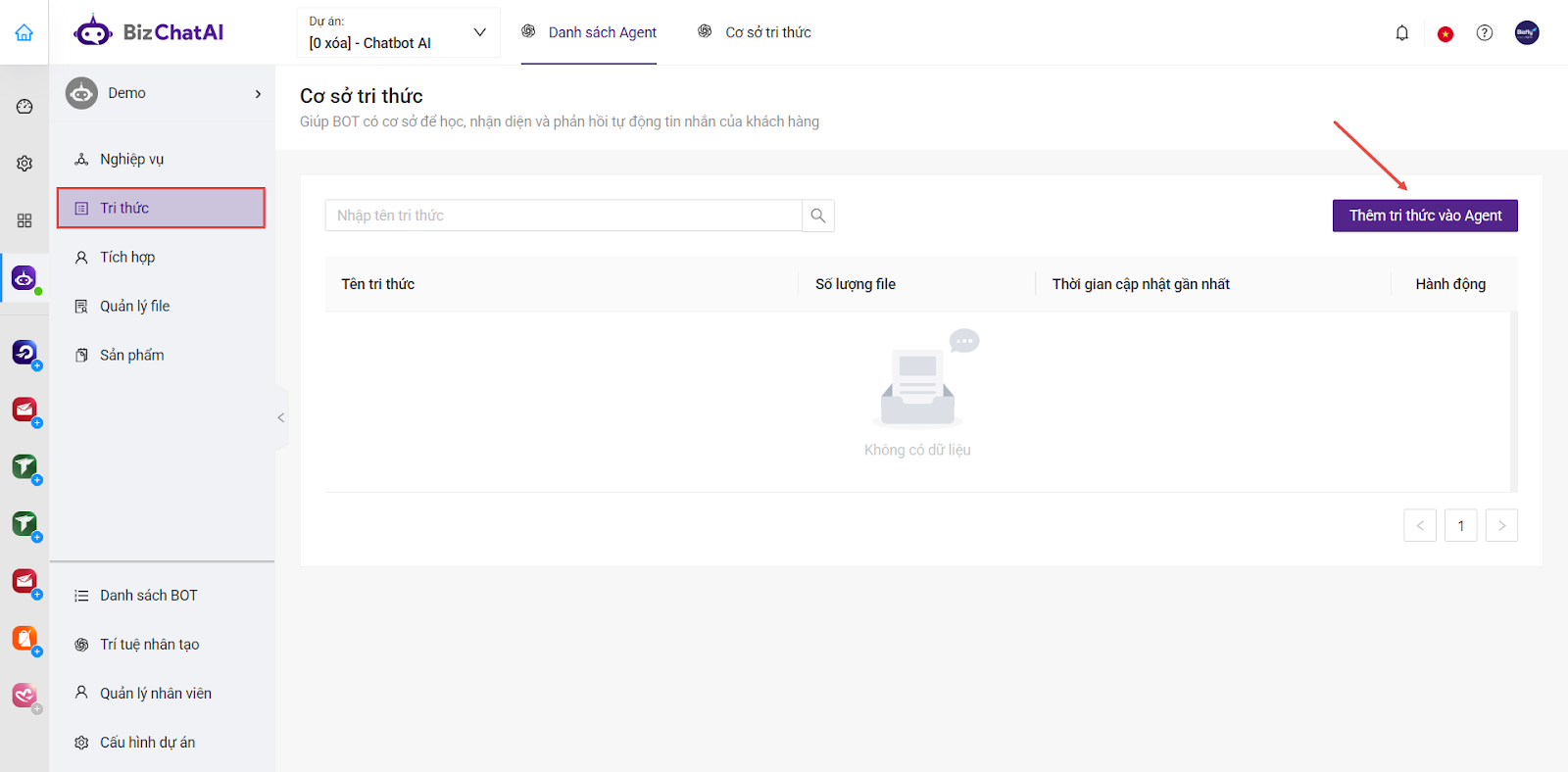The image size is (1568, 772).
Task: Select the active chatbot icon in rail
Action: click(x=24, y=279)
